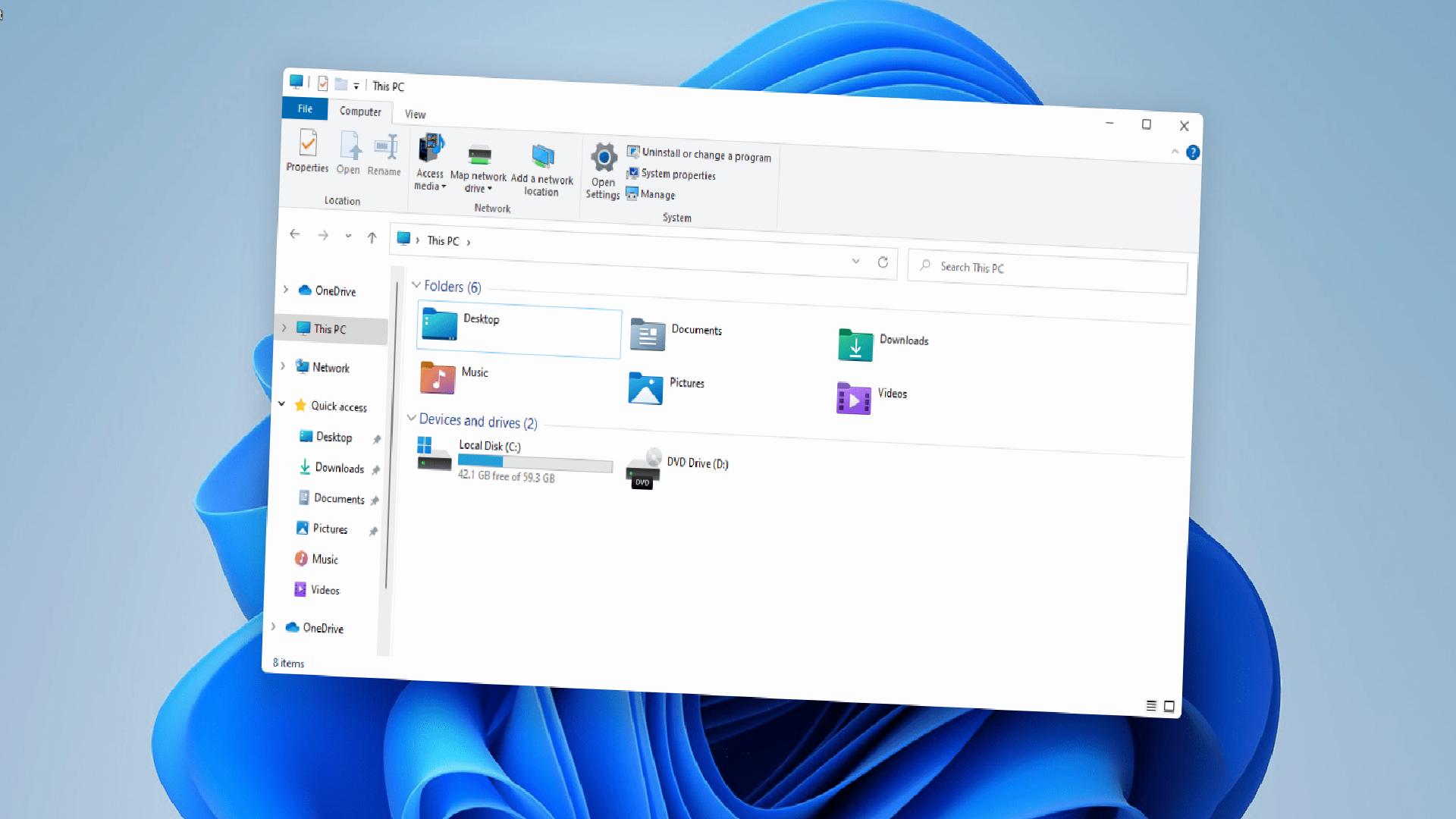Switch to large icons view in status bar
Viewport: 1456px width, 819px height.
[x=1169, y=706]
